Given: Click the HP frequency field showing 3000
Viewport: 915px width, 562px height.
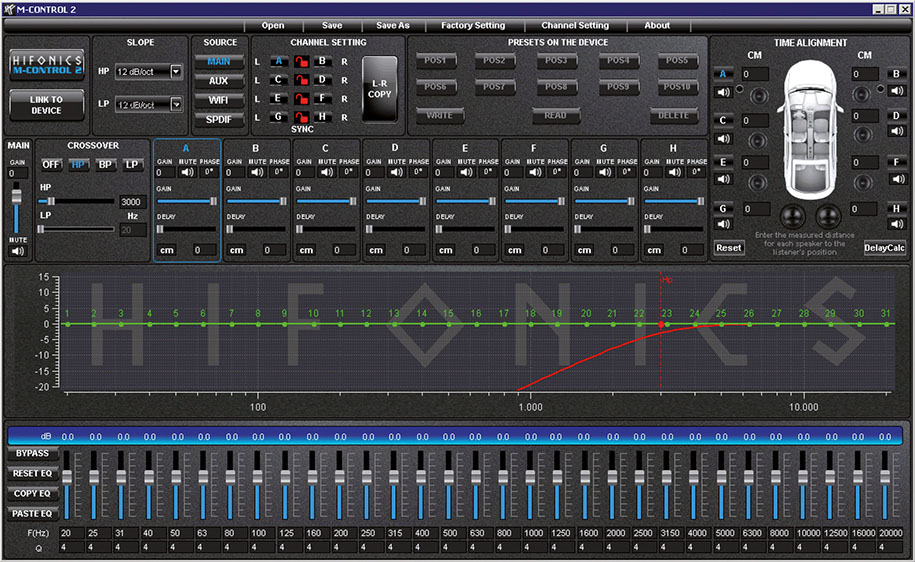Looking at the screenshot, I should click(x=132, y=202).
